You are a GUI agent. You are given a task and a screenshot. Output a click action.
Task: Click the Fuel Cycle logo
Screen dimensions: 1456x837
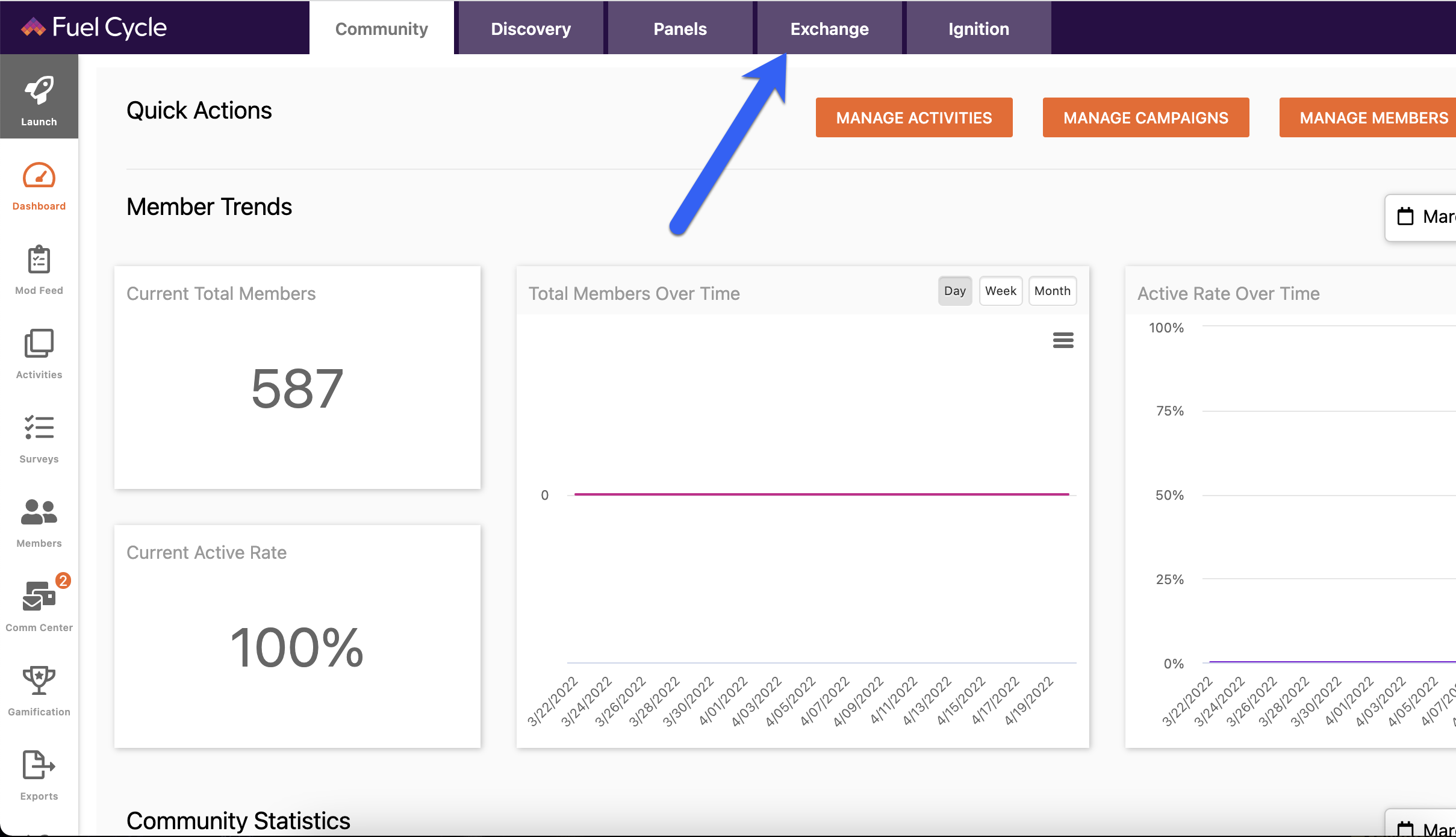[x=94, y=27]
